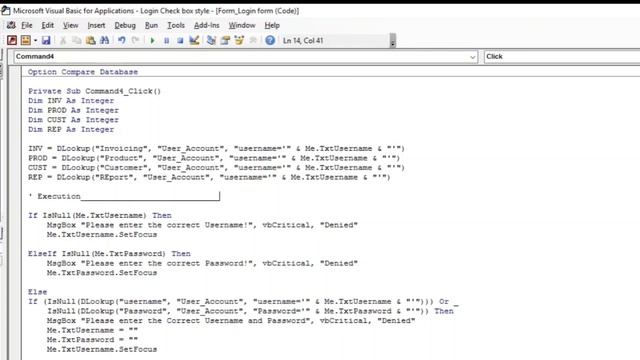Open the Run menu
The width and height of the screenshot is (640, 360).
point(151,25)
